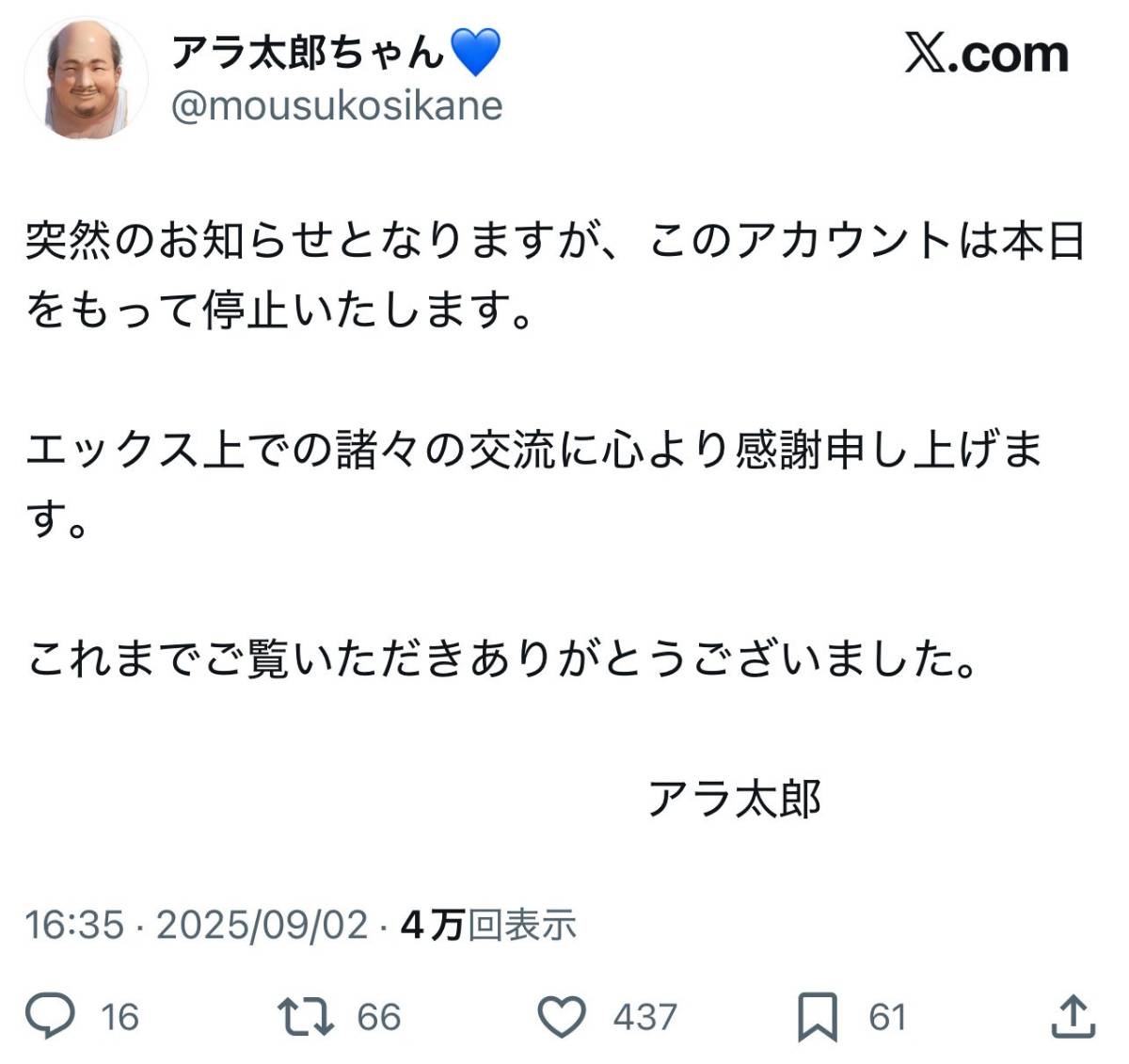Bookmark this post using the bookmark icon
This screenshot has width=1129, height=1064.
click(x=817, y=1017)
